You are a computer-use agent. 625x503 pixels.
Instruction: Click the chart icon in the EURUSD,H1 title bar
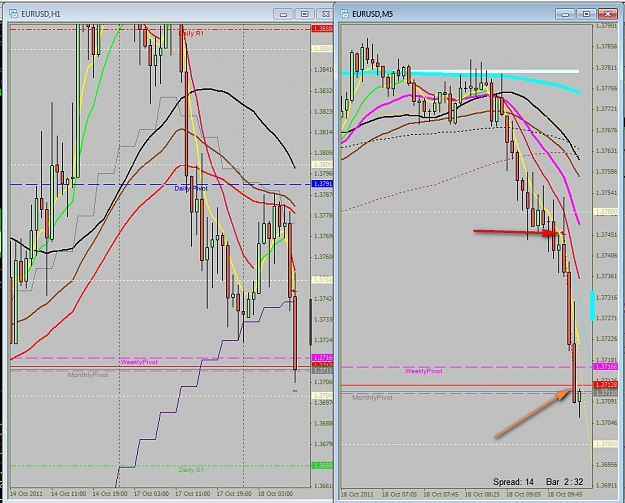pyautogui.click(x=14, y=14)
